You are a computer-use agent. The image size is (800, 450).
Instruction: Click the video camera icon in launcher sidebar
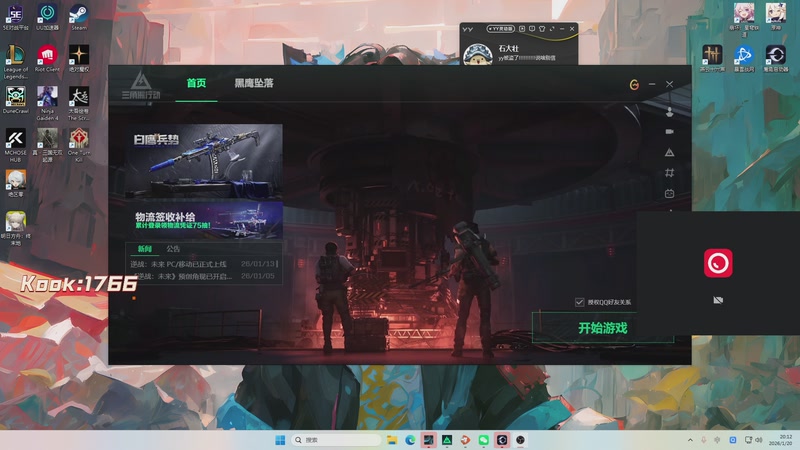[x=669, y=132]
